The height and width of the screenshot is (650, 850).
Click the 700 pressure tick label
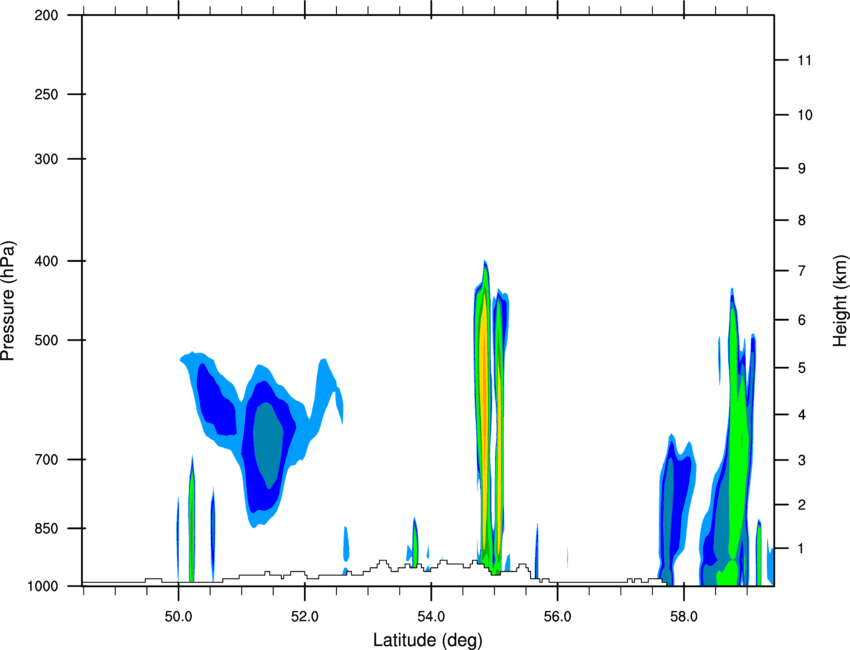tap(46, 460)
